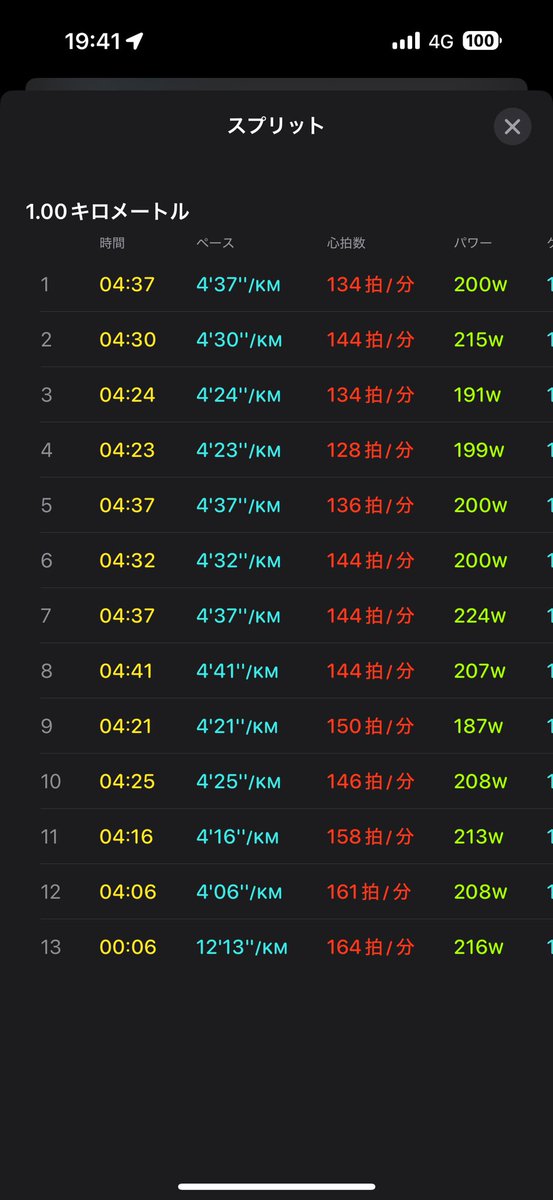Image resolution: width=553 pixels, height=1200 pixels.
Task: Tap power 199w in split 4
Action: pyautogui.click(x=480, y=450)
